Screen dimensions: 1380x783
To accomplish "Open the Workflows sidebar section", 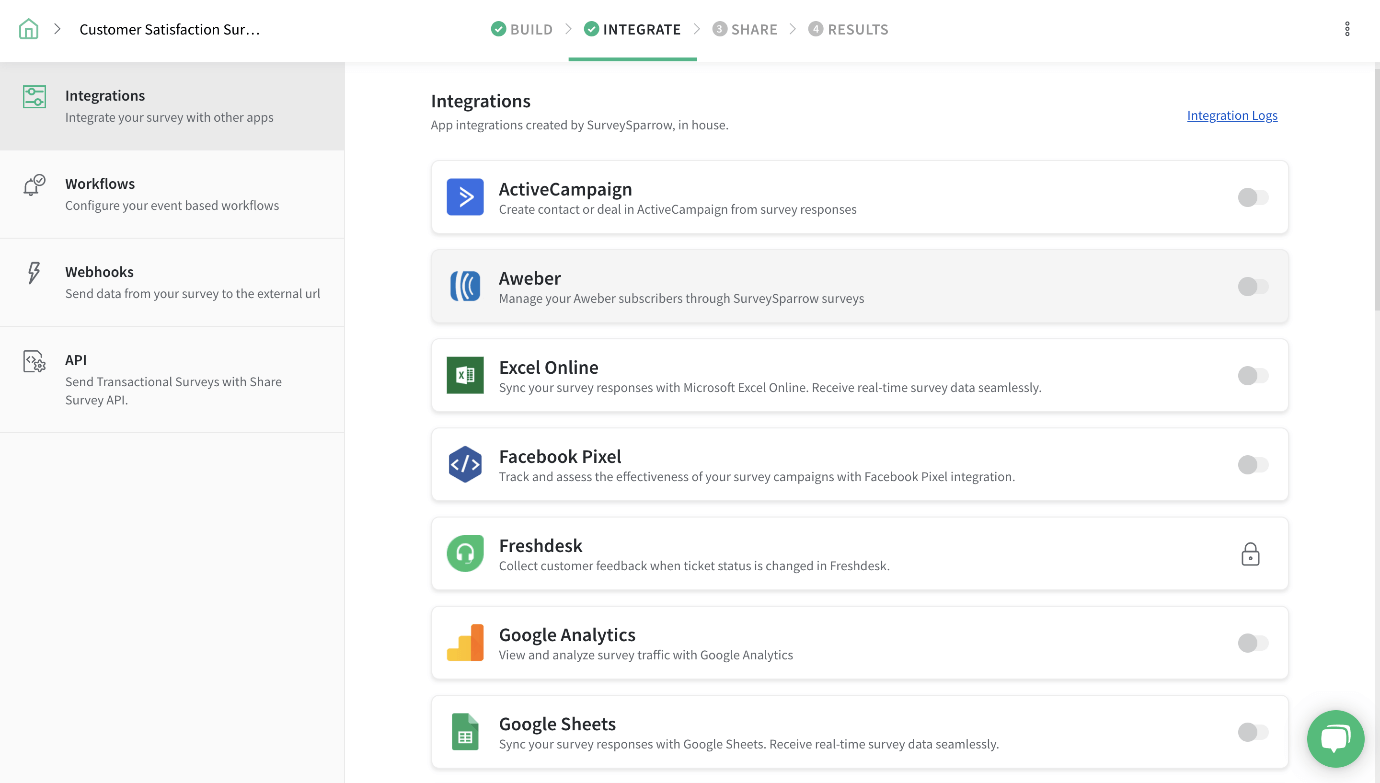I will point(172,194).
